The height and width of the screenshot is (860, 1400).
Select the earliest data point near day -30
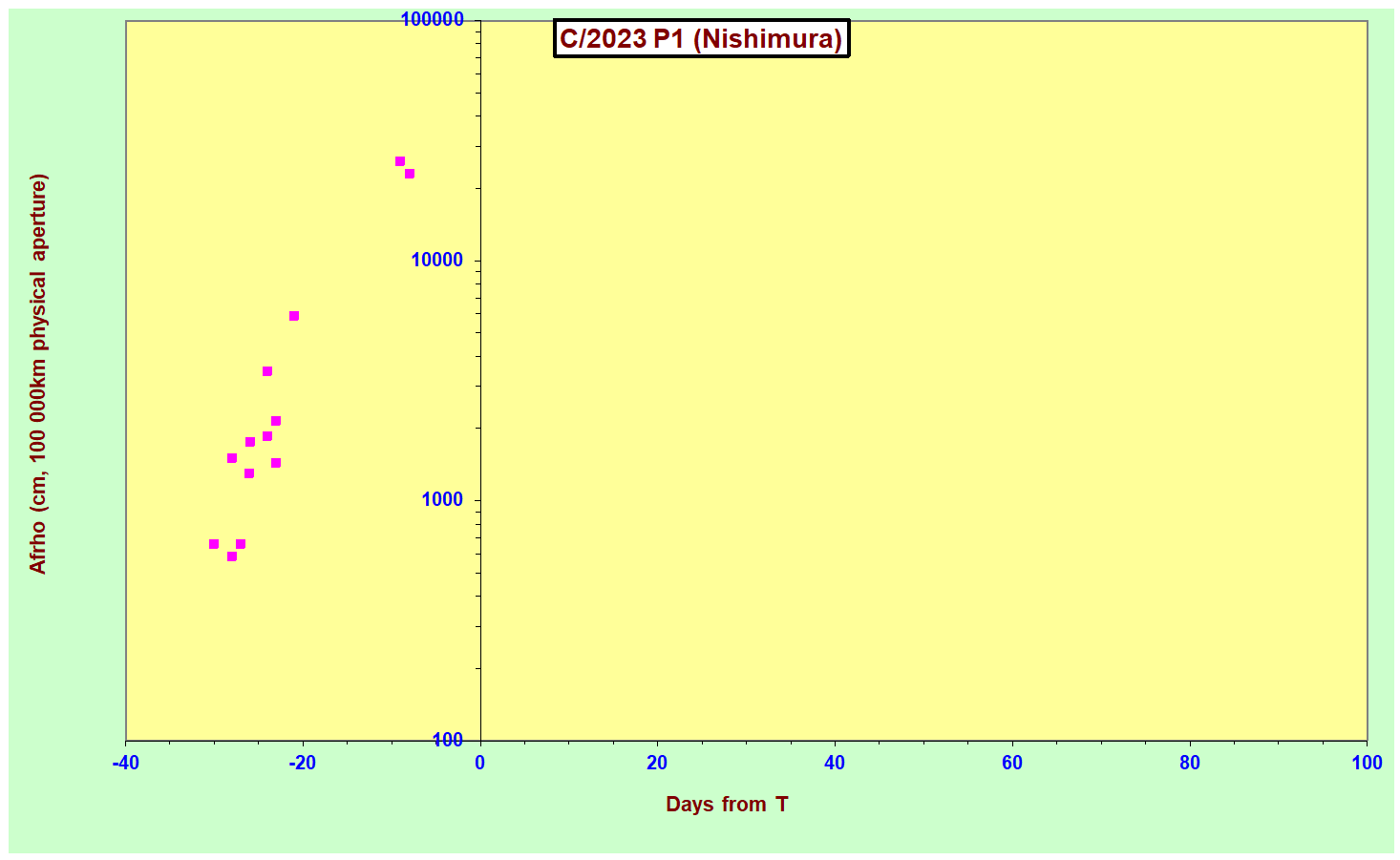(x=214, y=544)
